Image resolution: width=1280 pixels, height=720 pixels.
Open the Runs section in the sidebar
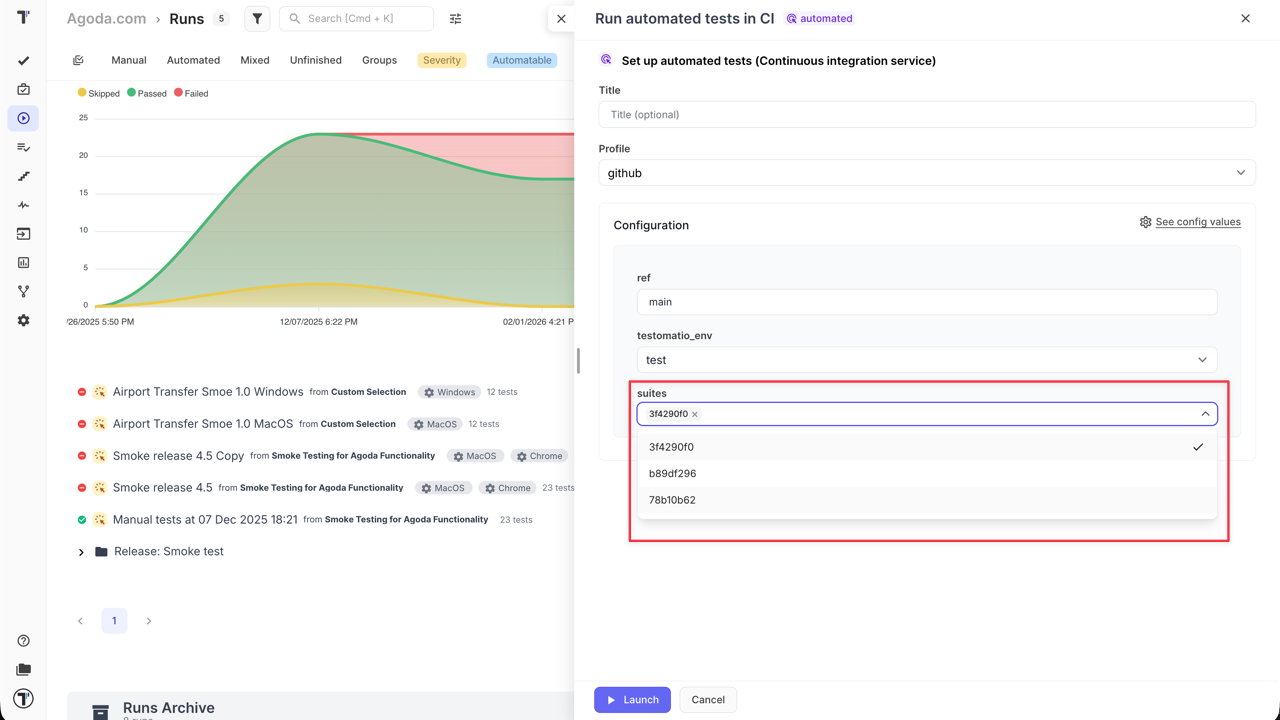point(23,118)
